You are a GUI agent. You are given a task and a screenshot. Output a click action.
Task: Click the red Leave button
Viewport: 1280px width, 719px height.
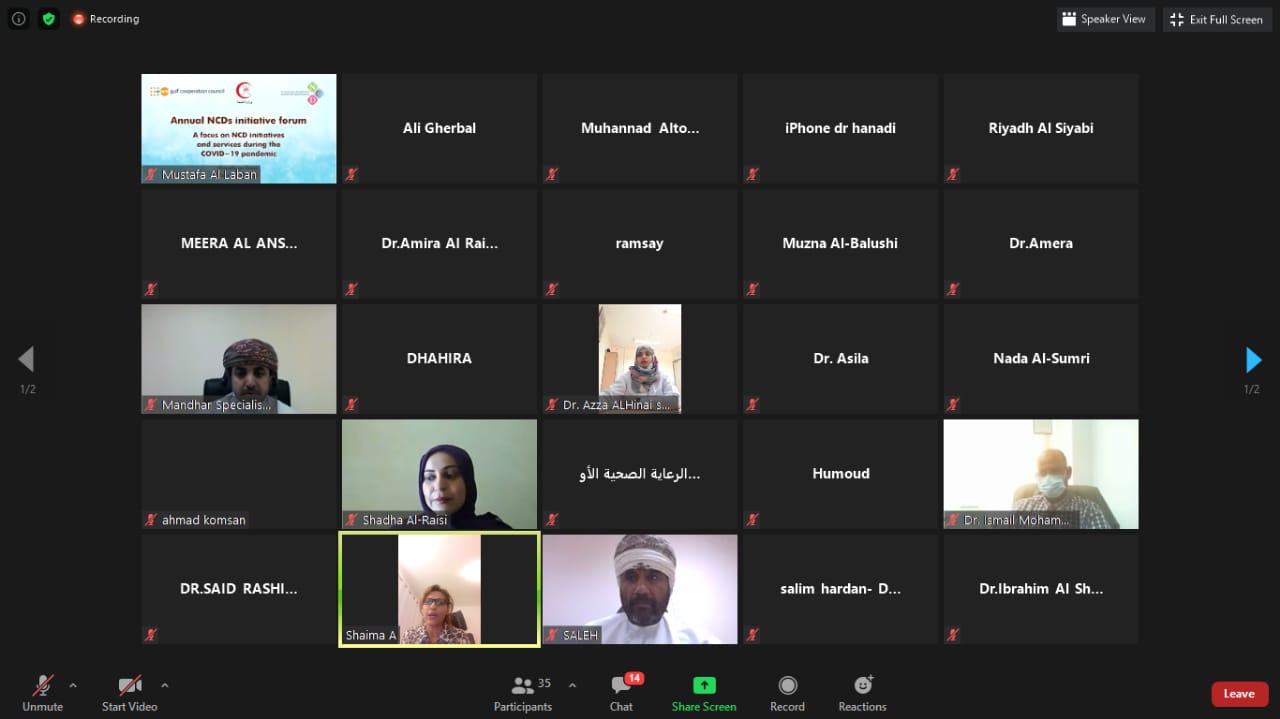[1239, 694]
